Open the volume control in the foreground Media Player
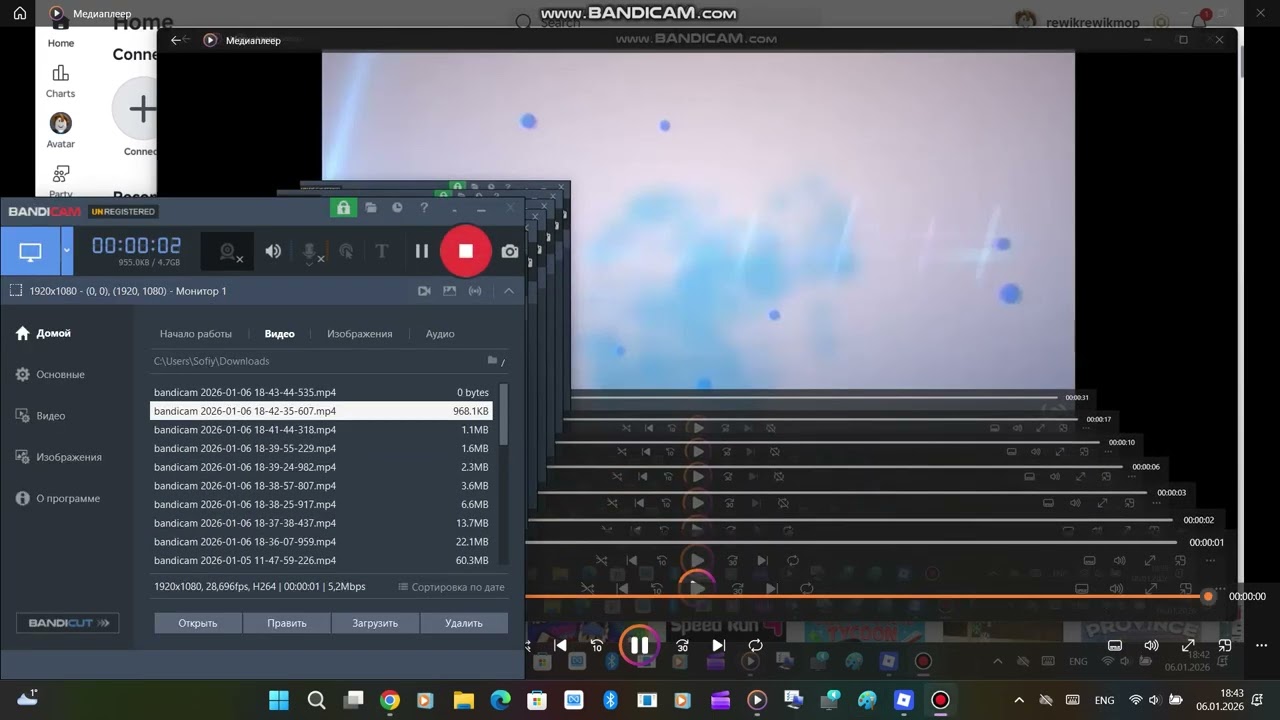Viewport: 1280px width, 720px height. click(x=1151, y=646)
